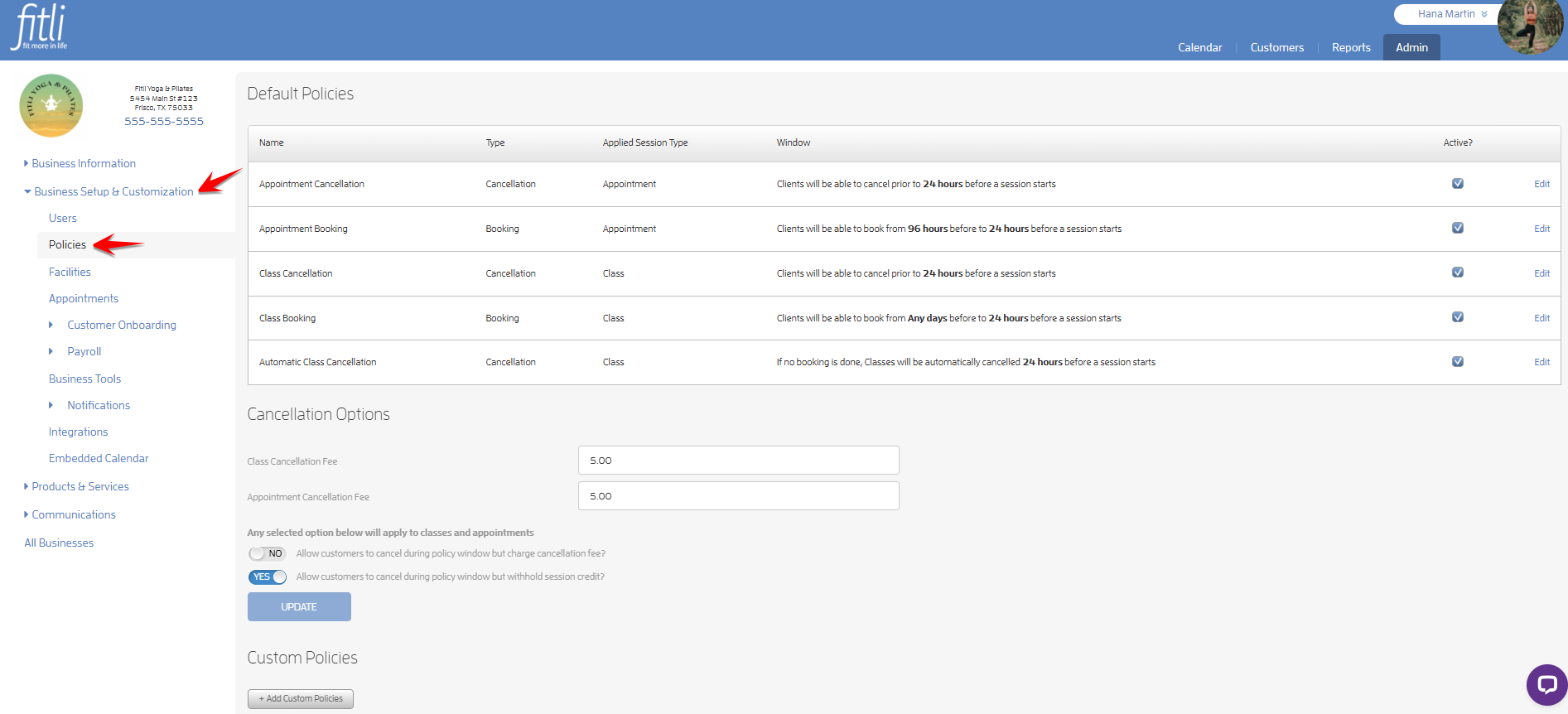
Task: Uncheck Active for Appointment Cancellation policy
Action: [x=1458, y=183]
